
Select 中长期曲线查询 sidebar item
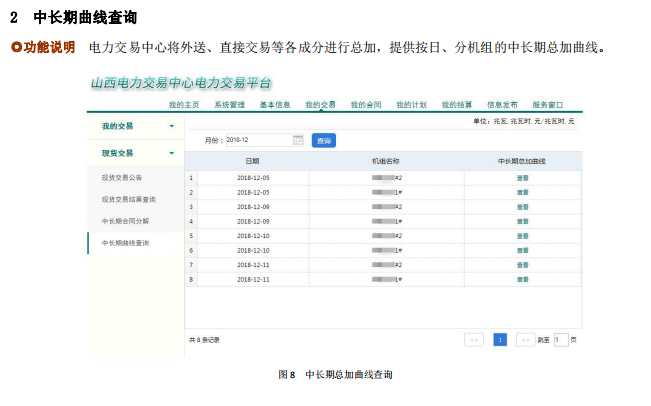pos(125,243)
